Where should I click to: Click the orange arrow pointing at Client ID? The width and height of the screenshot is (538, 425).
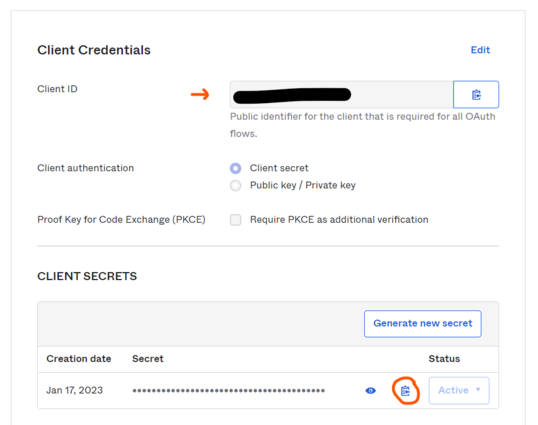click(x=200, y=94)
